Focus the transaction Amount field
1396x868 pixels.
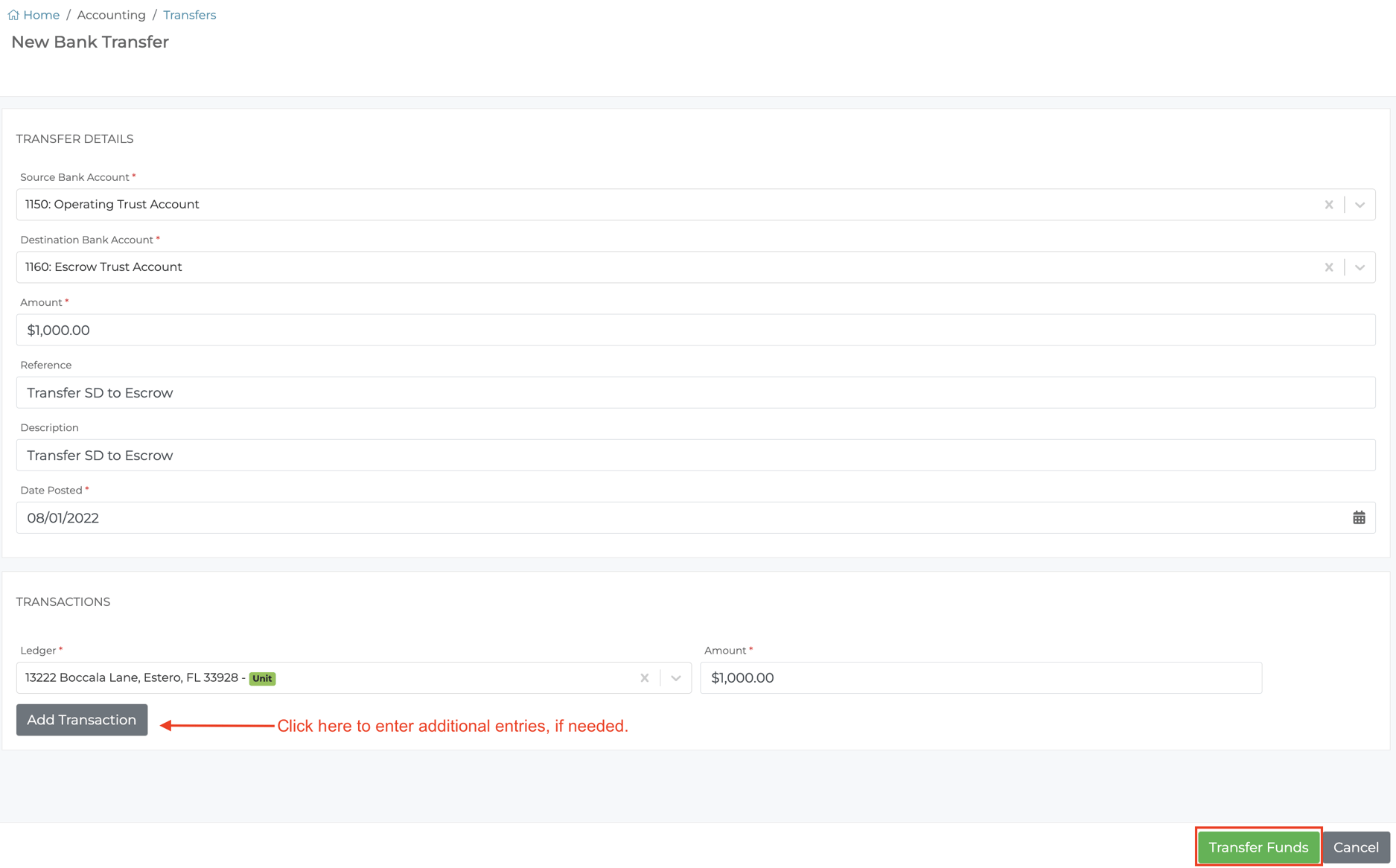click(981, 678)
